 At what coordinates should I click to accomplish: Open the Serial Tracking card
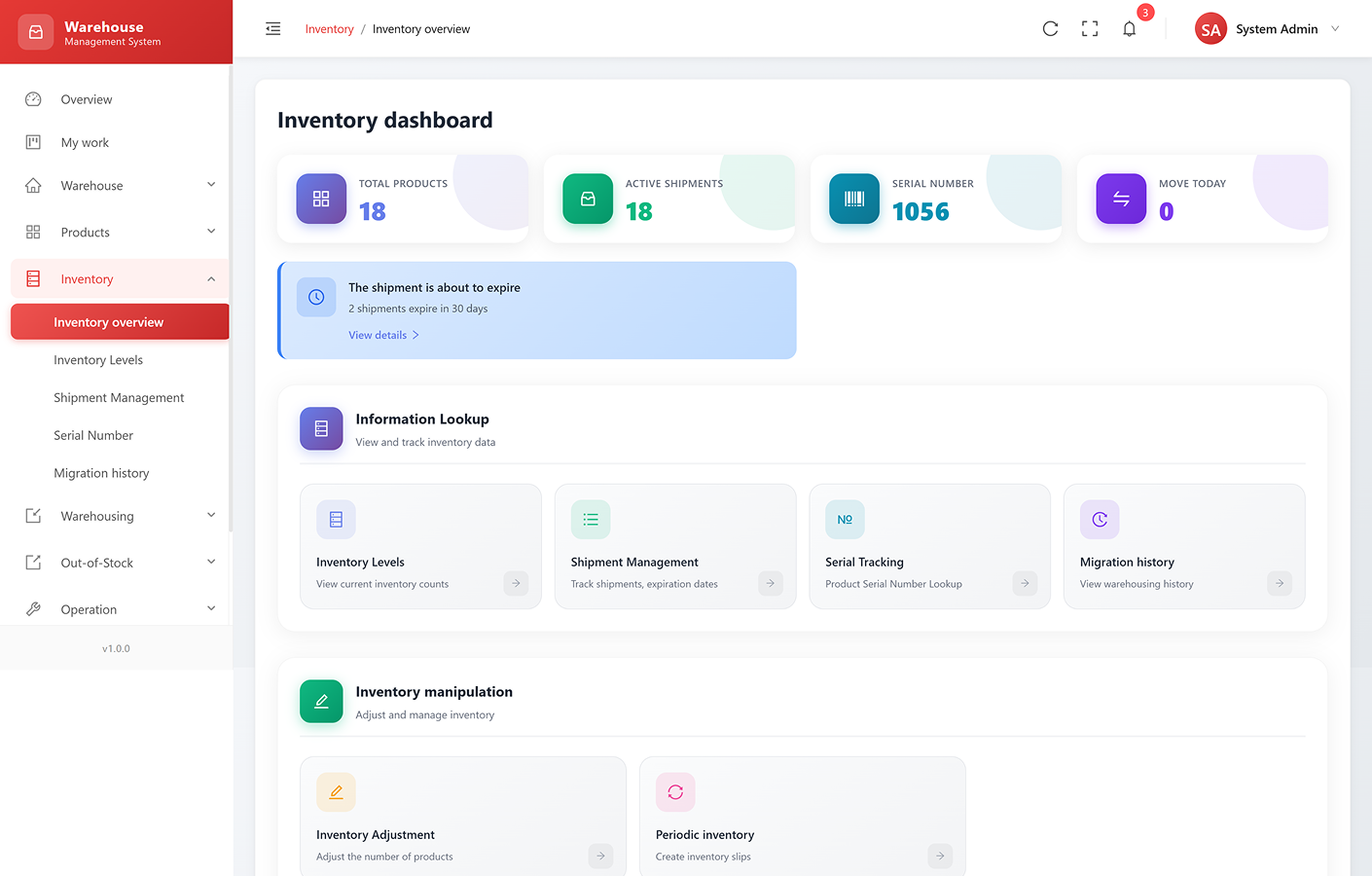pos(929,547)
